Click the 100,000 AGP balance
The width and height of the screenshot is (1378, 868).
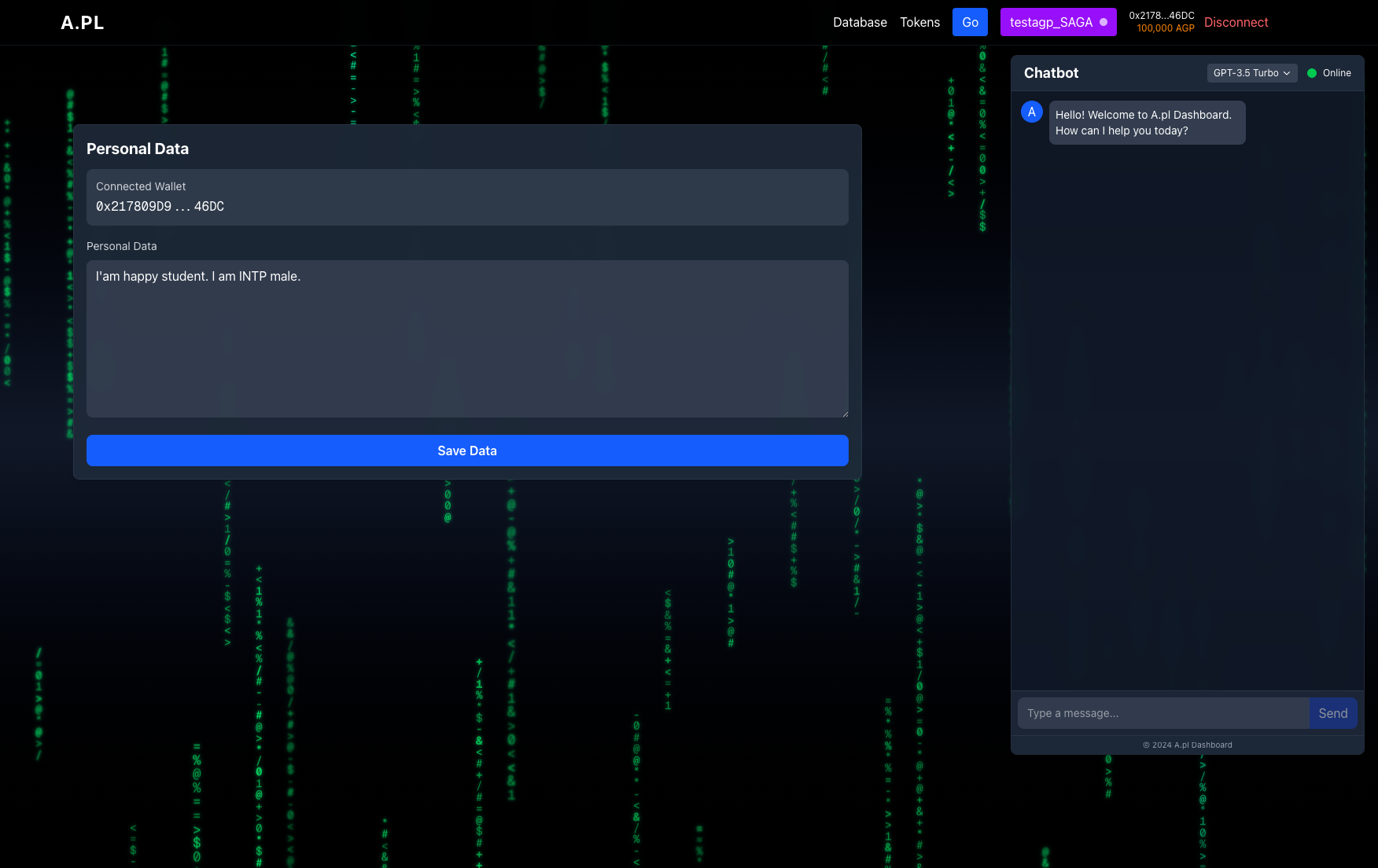click(1165, 28)
